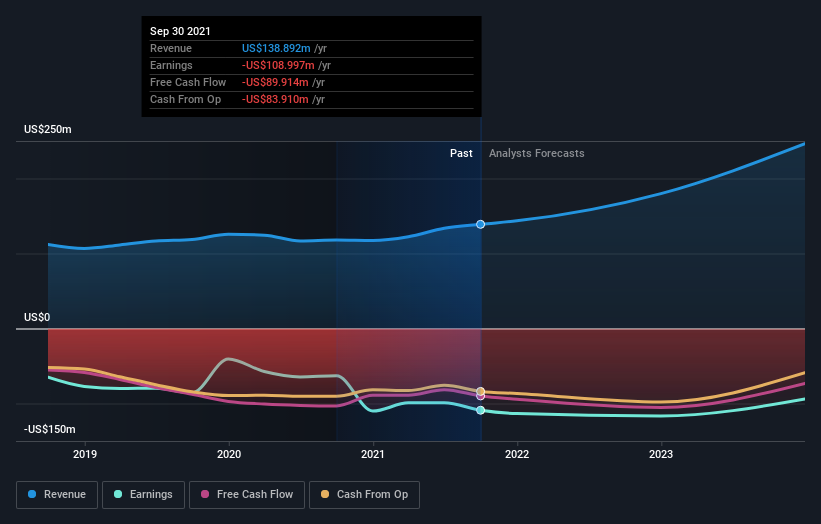Click the 2021 x-axis label
This screenshot has width=821, height=524.
pyautogui.click(x=373, y=454)
